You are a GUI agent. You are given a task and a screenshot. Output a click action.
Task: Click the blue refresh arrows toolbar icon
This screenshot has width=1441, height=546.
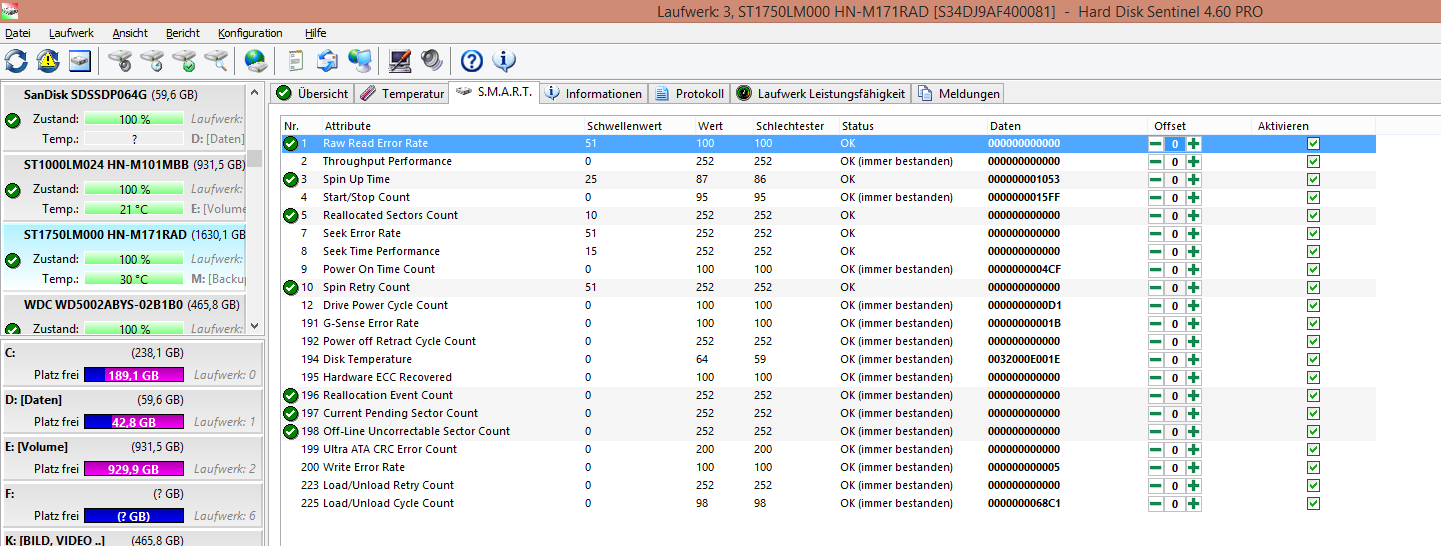[x=16, y=60]
